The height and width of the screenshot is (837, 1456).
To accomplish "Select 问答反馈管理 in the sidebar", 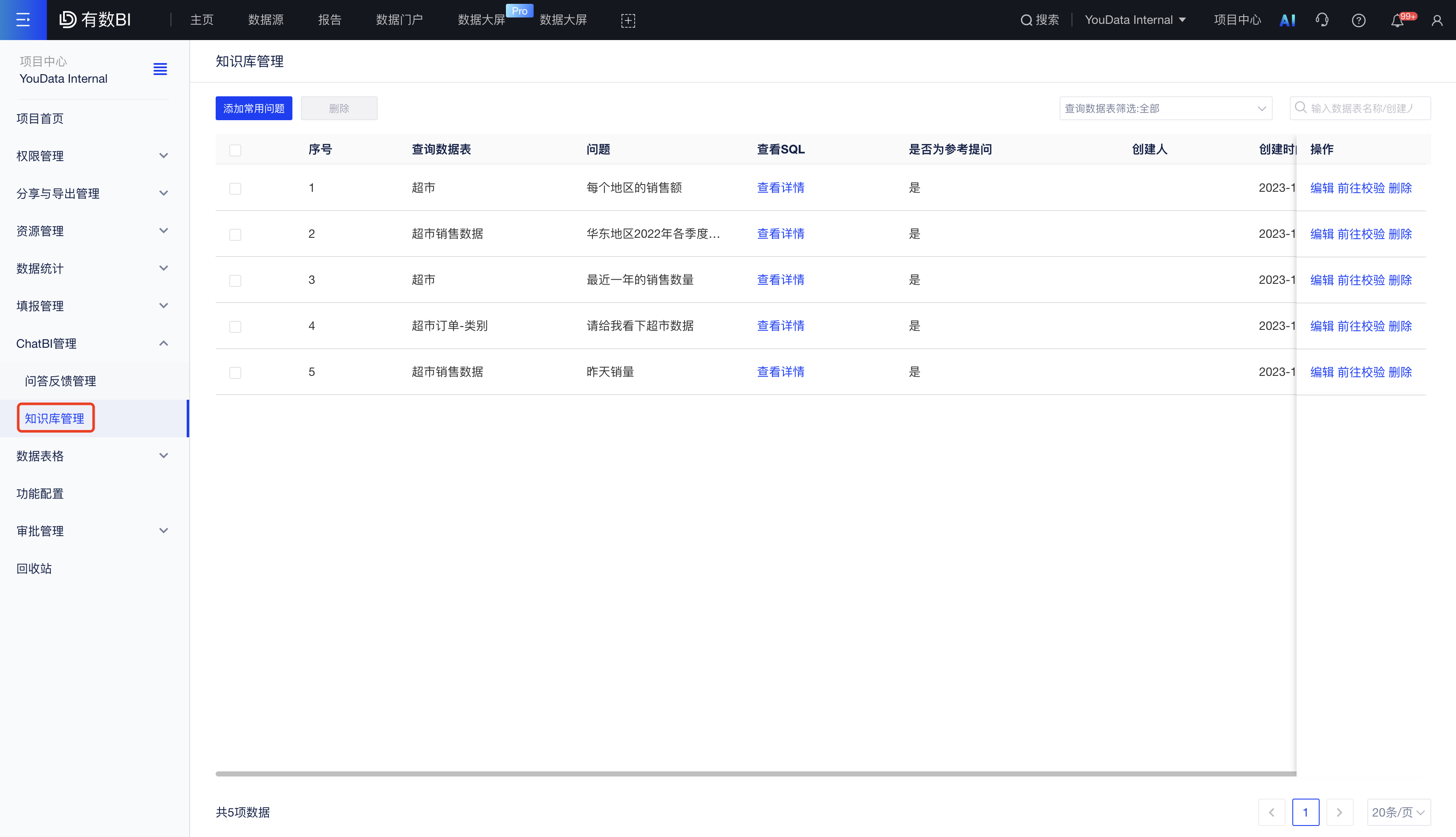I will coord(61,381).
